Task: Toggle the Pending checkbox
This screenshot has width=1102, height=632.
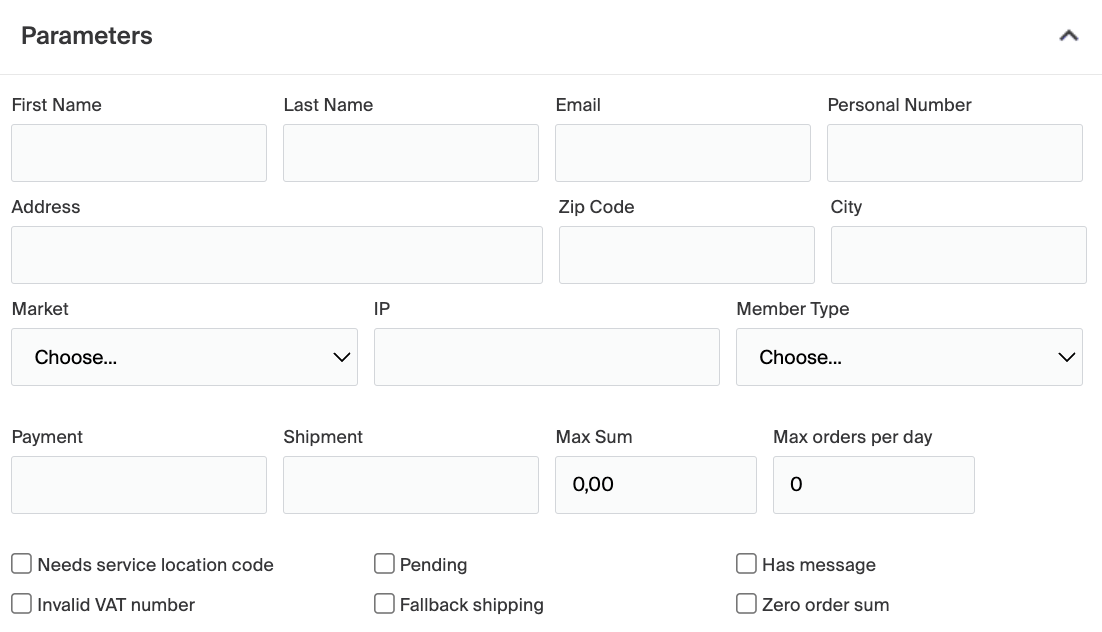Action: click(x=384, y=564)
